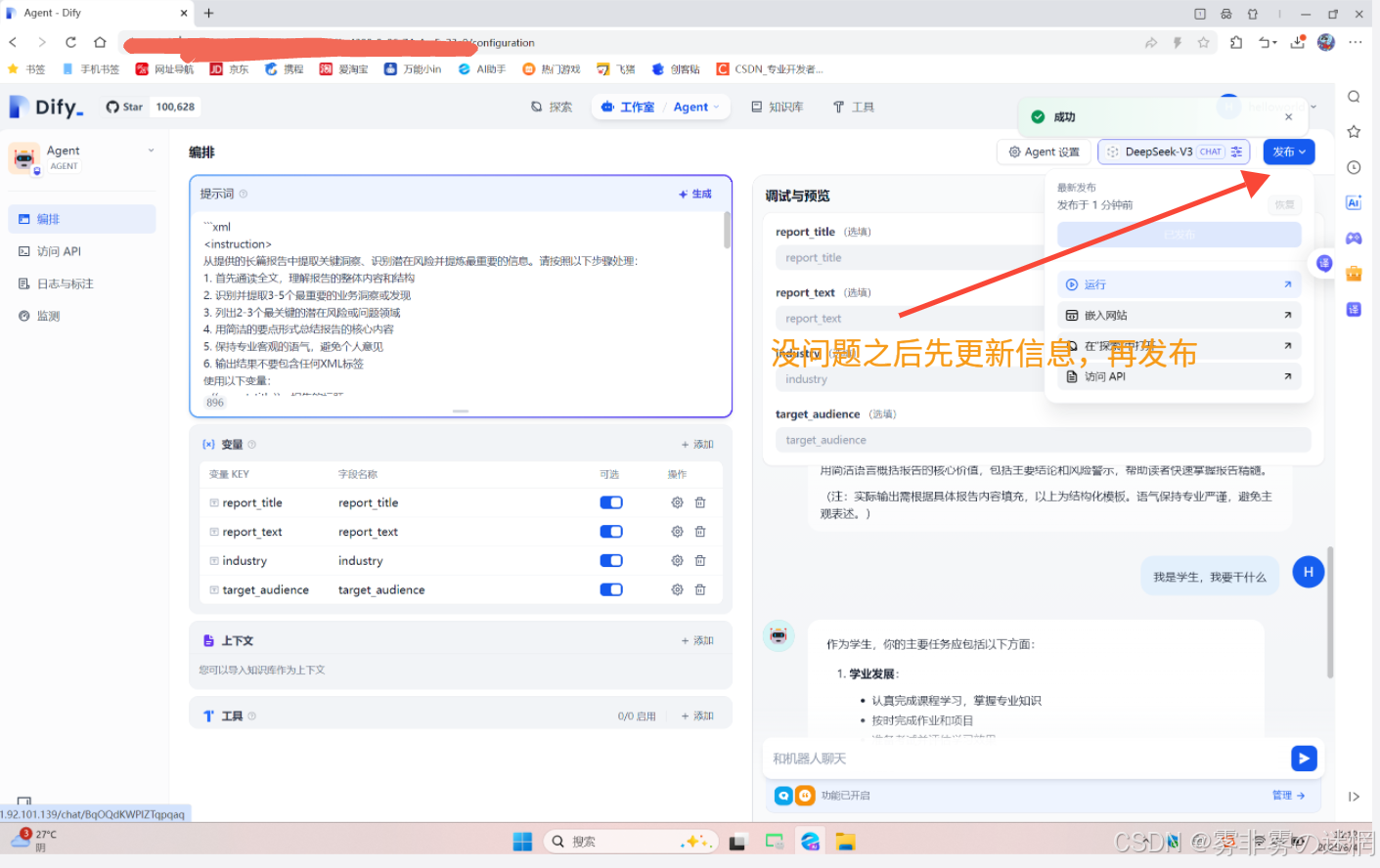
Task: Click 访问 API in publish menu
Action: (x=1180, y=376)
